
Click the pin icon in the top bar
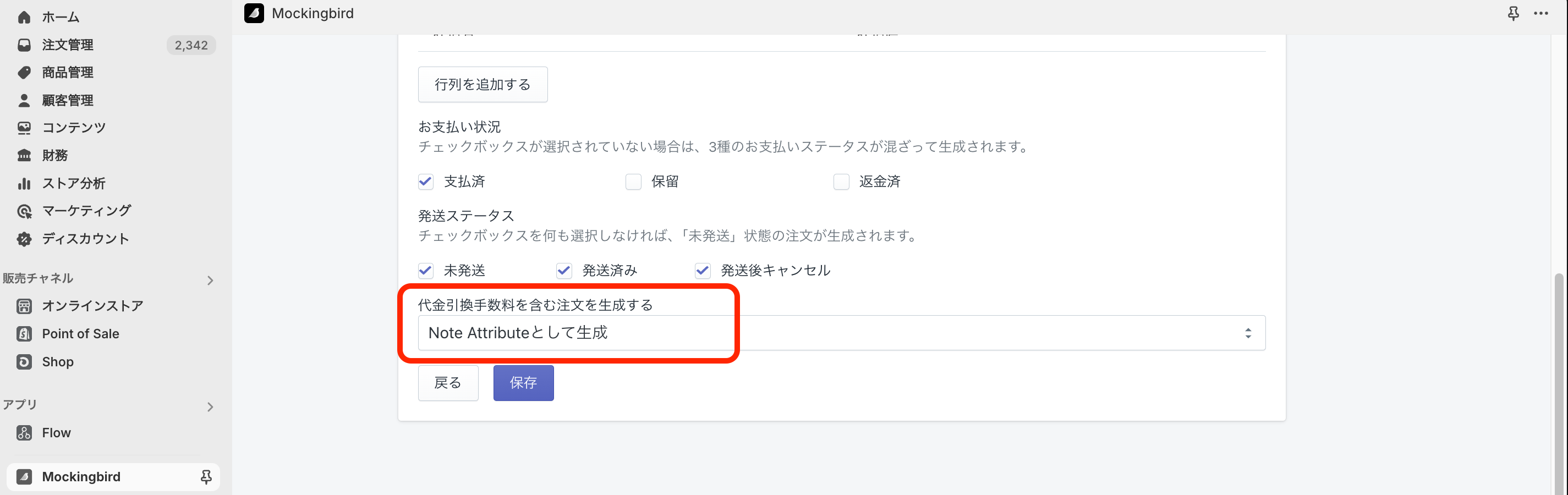coord(1513,13)
